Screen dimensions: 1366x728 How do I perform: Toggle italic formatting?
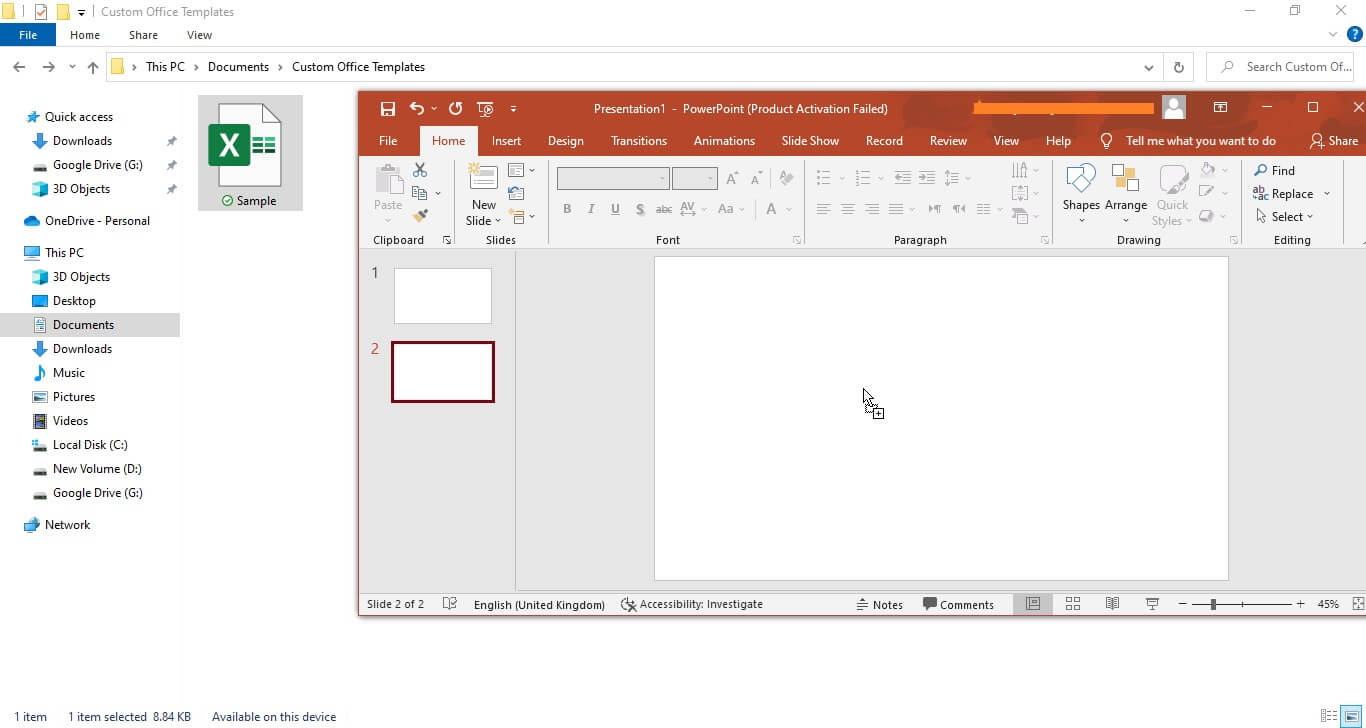pos(591,209)
